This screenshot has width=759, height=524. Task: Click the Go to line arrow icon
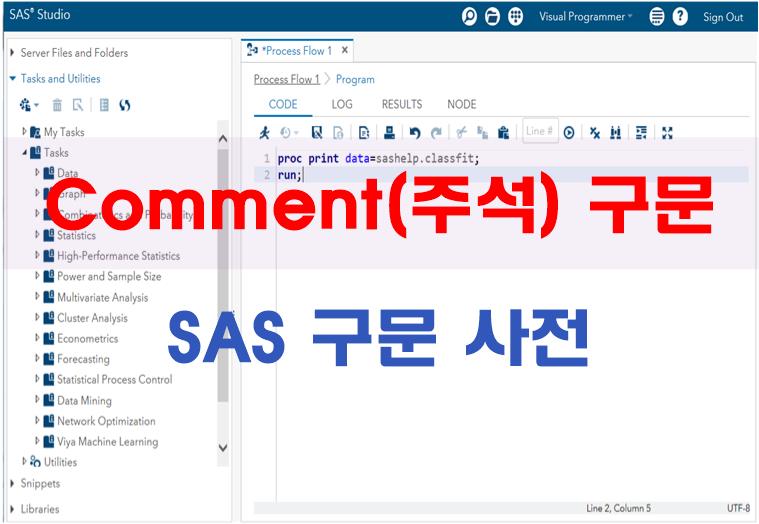click(569, 133)
